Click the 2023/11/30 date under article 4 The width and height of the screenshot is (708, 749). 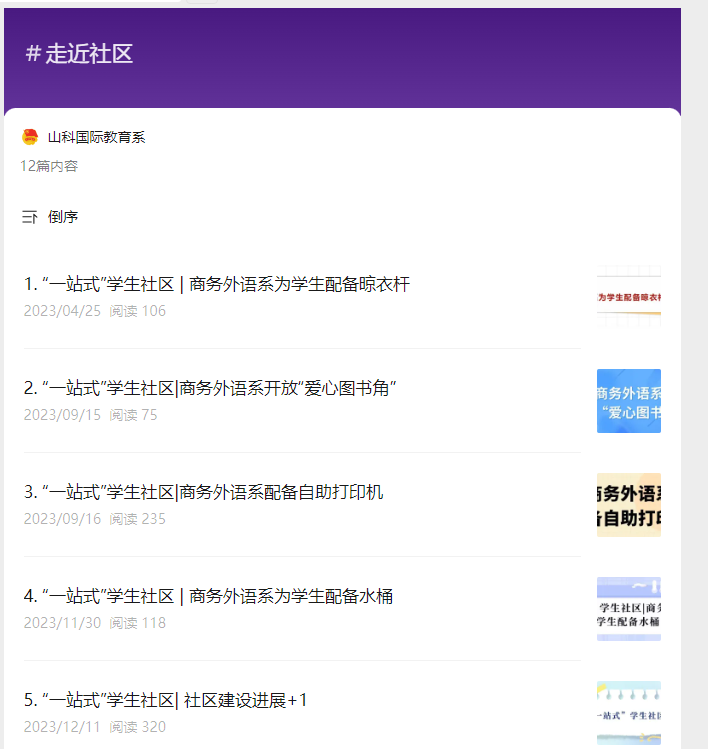coord(62,623)
